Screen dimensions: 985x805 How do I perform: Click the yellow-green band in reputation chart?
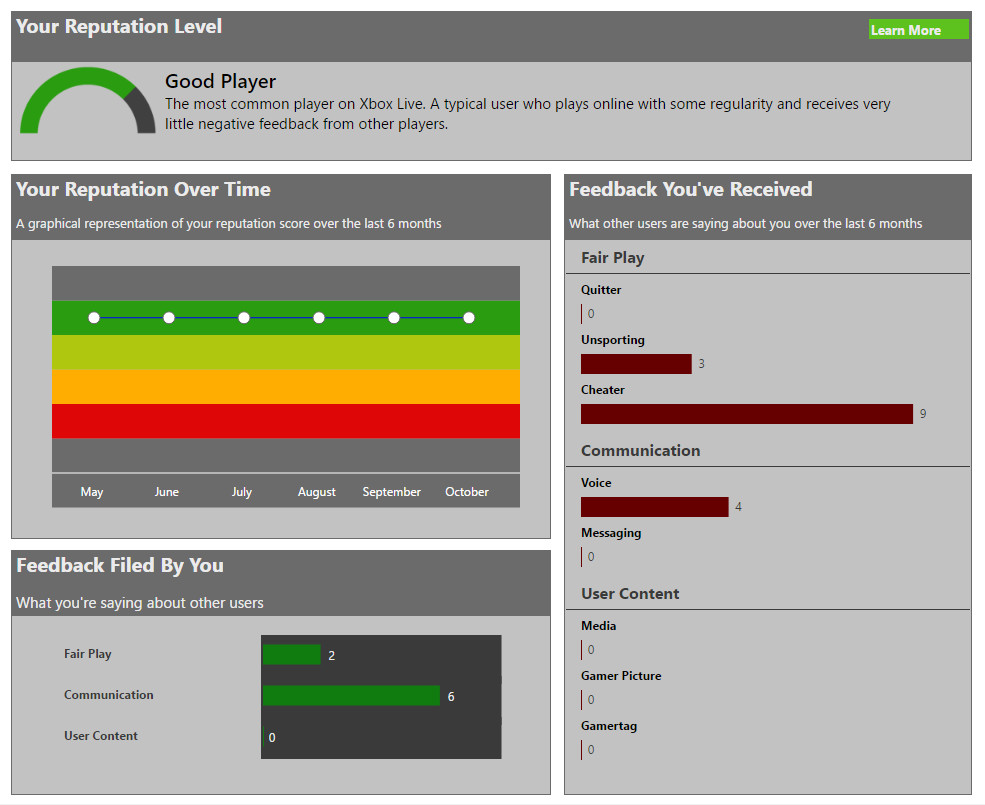click(x=286, y=352)
